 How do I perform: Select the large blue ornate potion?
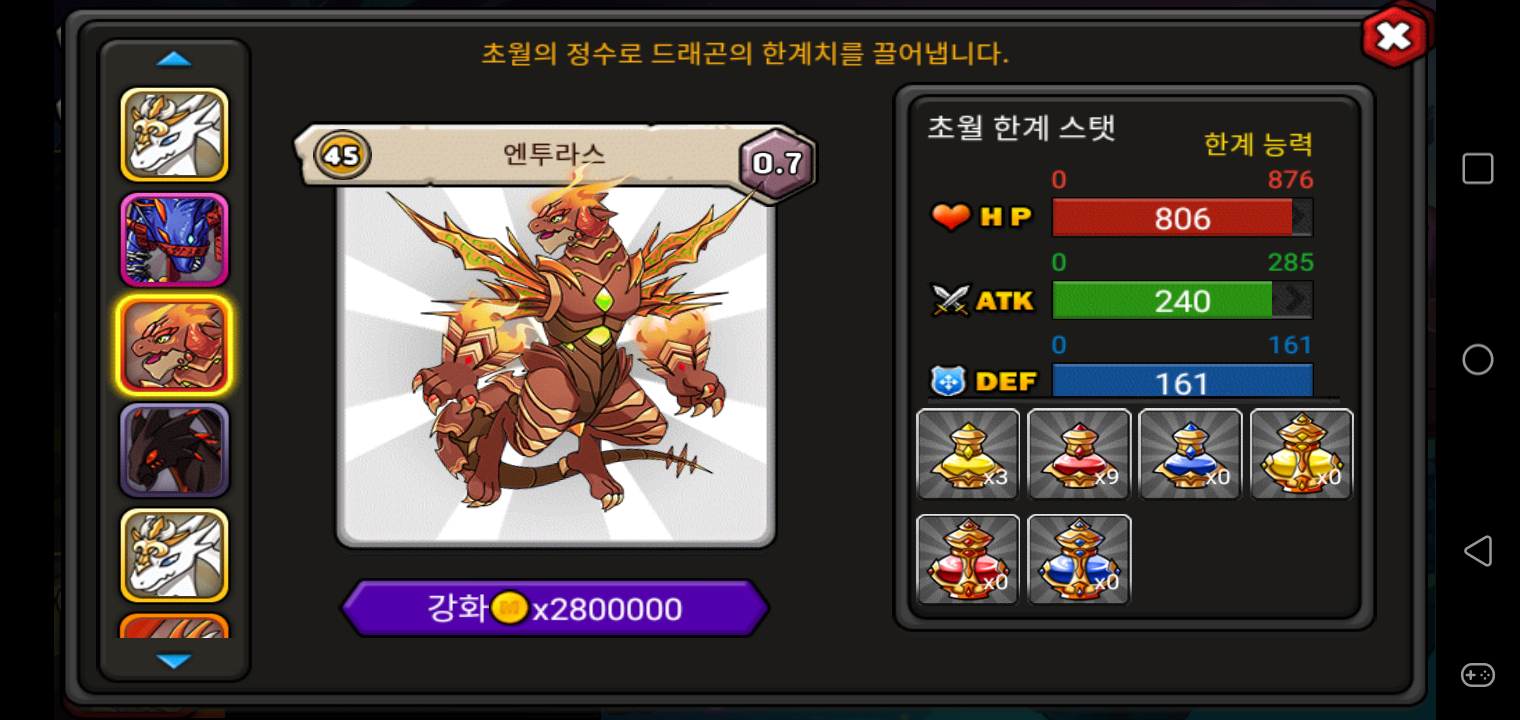click(1079, 560)
